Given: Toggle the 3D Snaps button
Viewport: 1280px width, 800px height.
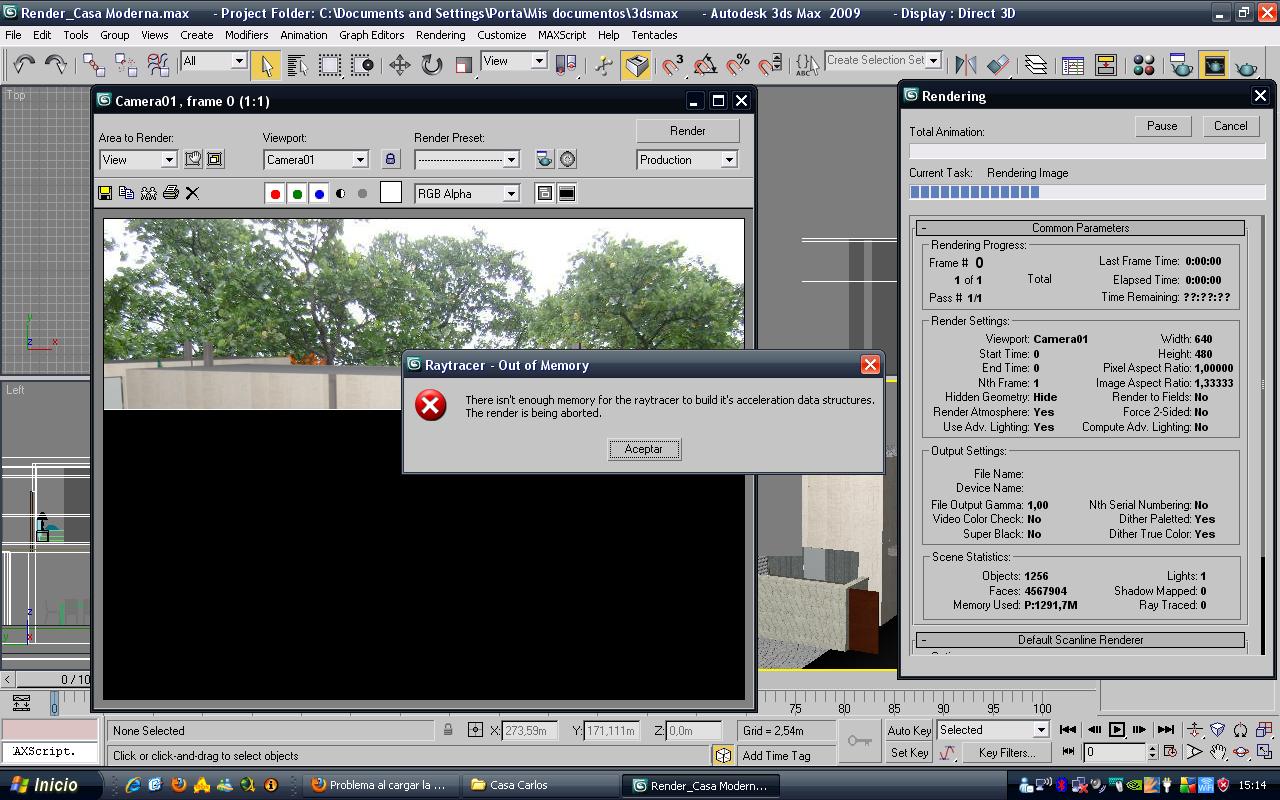Looking at the screenshot, I should tap(673, 65).
